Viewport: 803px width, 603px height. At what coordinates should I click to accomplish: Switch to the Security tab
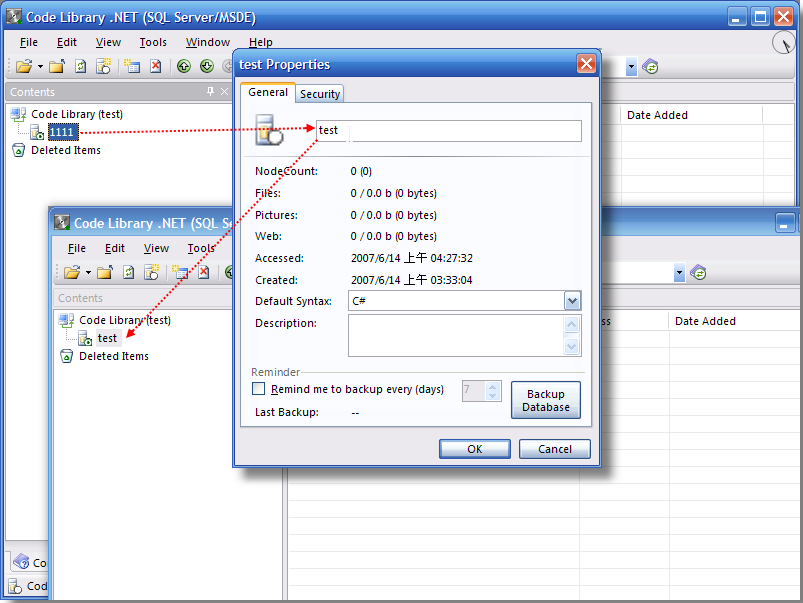coord(320,94)
